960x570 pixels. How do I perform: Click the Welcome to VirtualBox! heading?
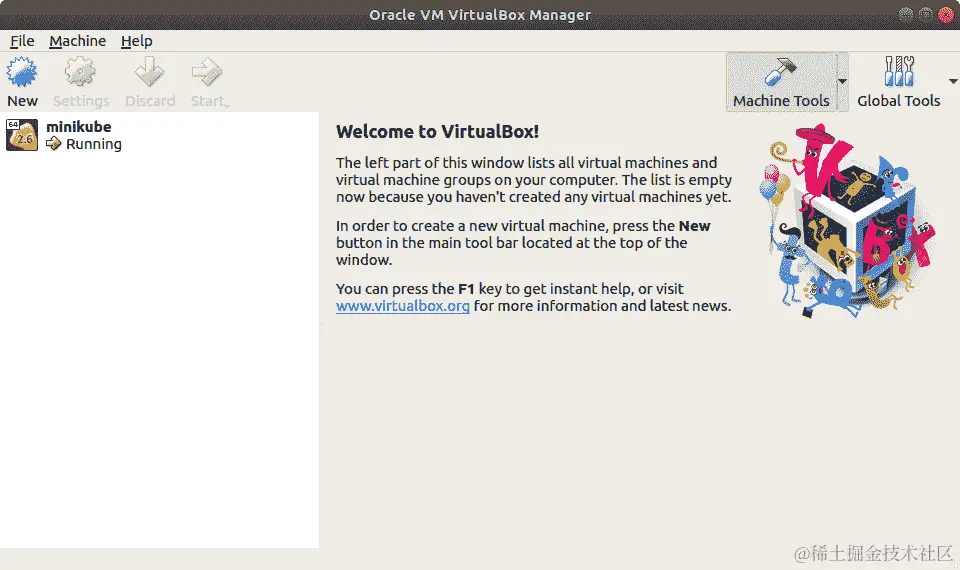click(437, 132)
